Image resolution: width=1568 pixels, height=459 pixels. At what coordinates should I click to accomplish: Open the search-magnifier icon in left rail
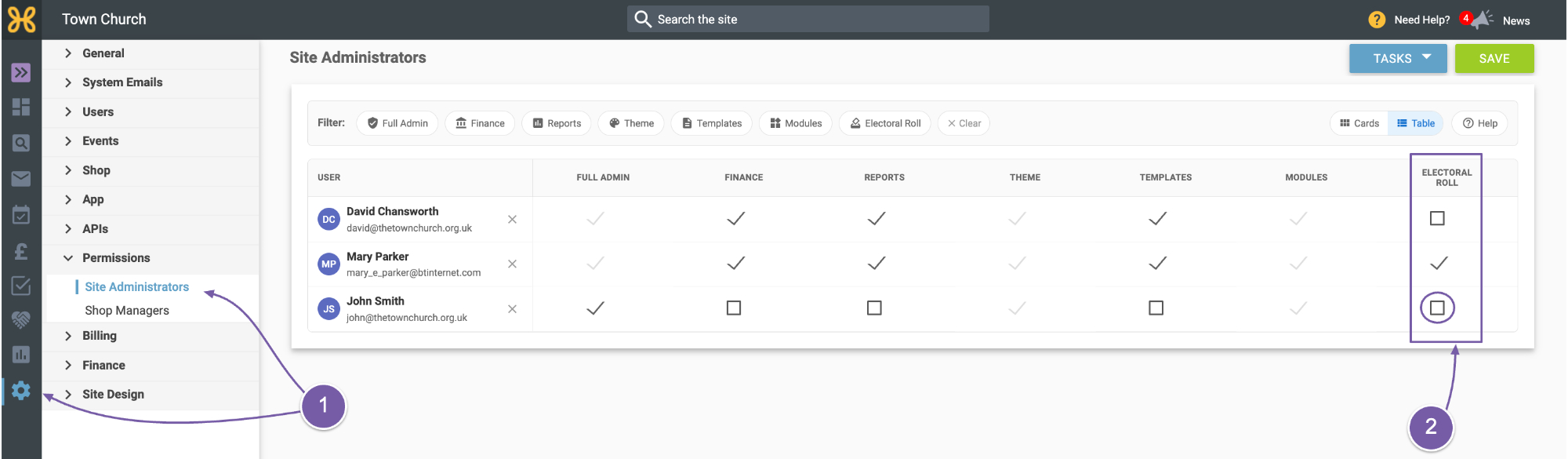pyautogui.click(x=21, y=143)
